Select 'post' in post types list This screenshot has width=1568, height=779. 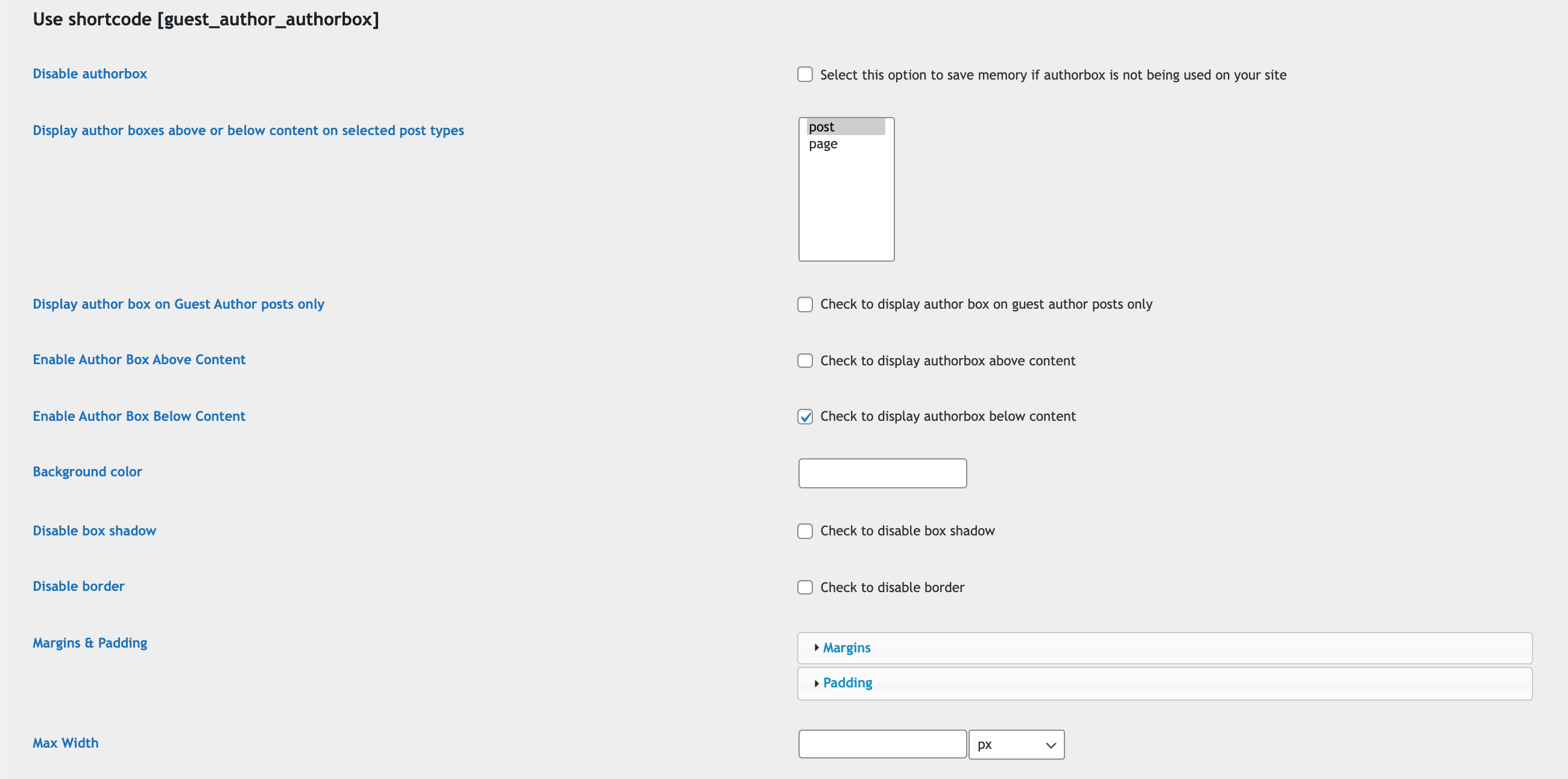point(846,127)
